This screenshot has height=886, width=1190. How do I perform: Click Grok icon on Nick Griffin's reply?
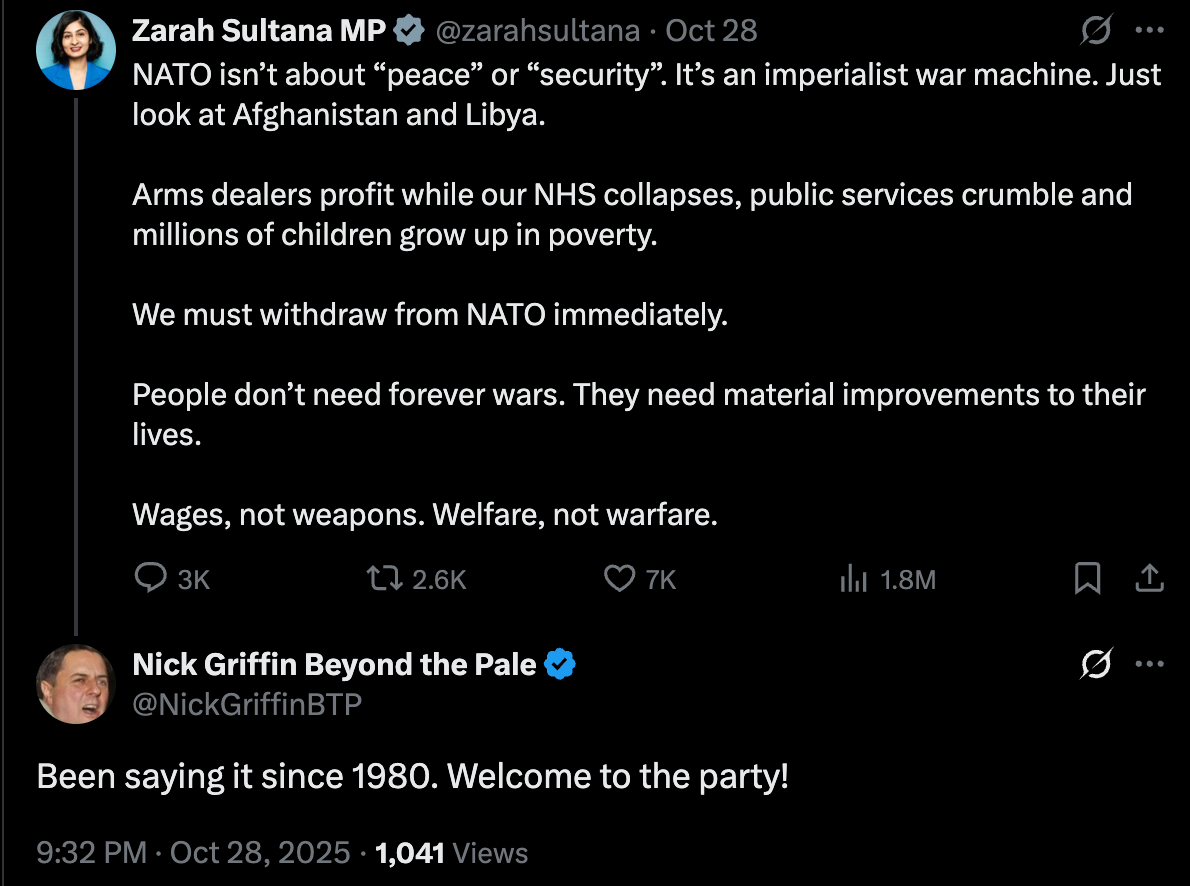(1097, 663)
